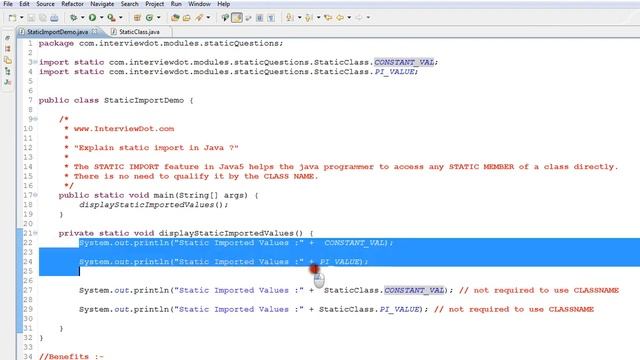Click the Open Type icon

coord(175,18)
